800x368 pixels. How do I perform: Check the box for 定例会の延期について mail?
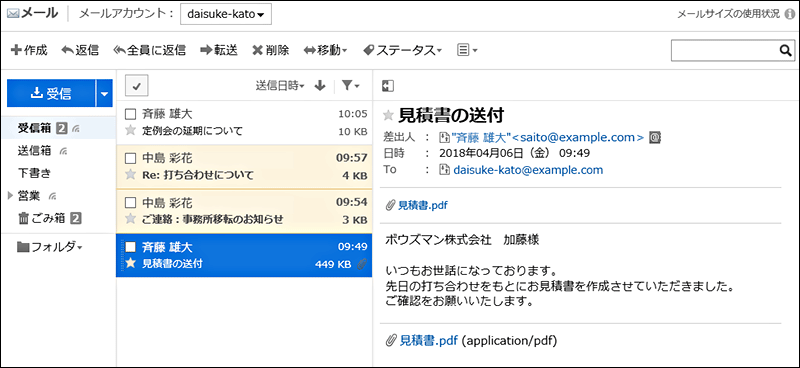(x=131, y=114)
